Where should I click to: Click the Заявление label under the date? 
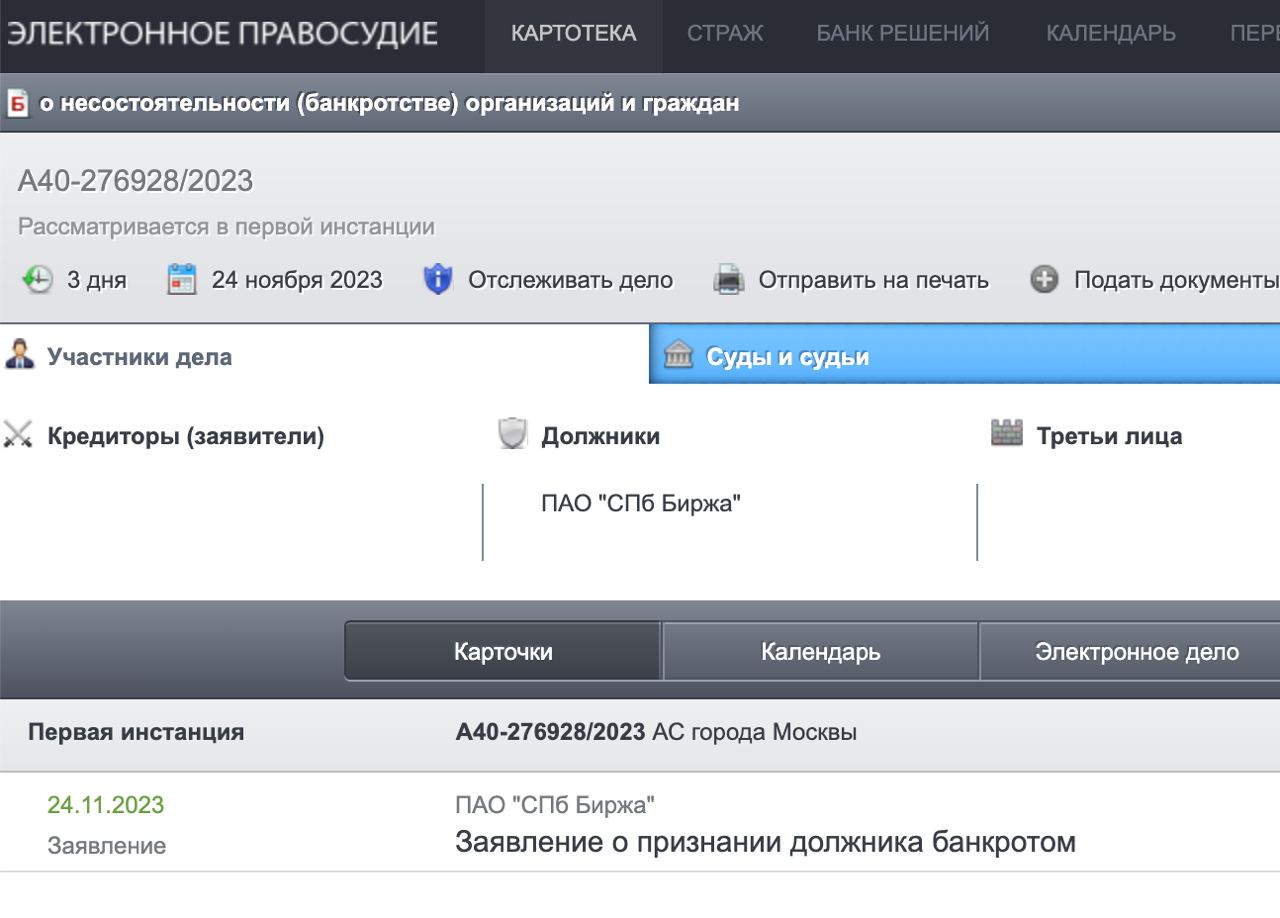pyautogui.click(x=106, y=846)
